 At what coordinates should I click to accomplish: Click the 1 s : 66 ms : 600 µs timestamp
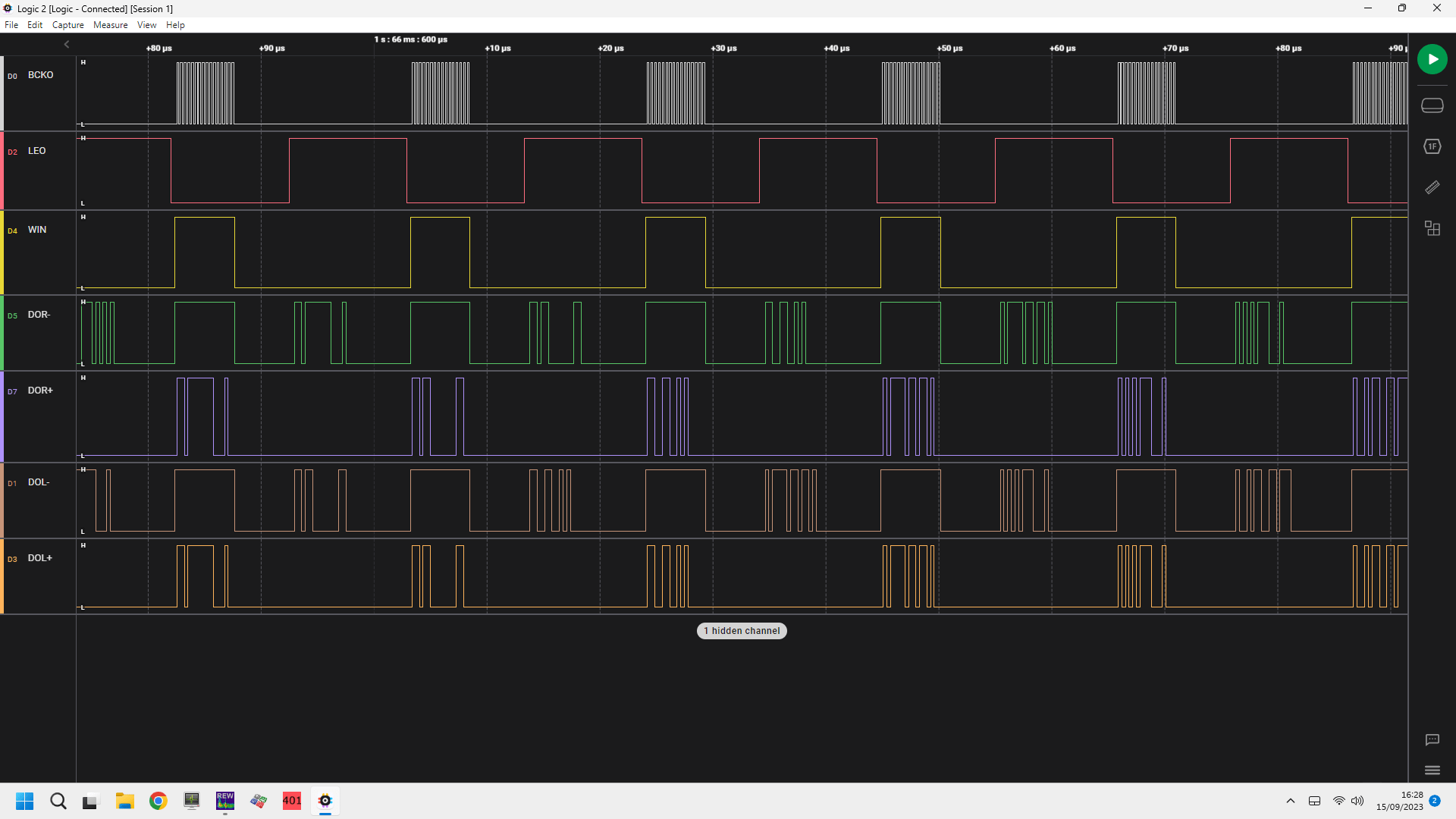pos(410,39)
